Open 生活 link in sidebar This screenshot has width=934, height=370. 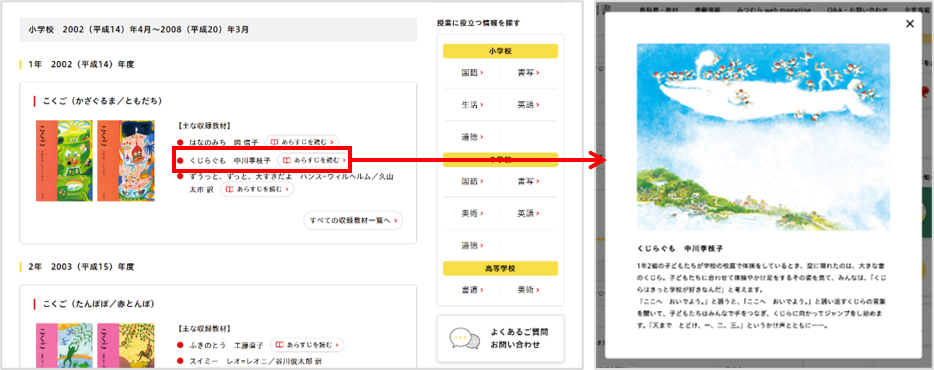tap(472, 105)
